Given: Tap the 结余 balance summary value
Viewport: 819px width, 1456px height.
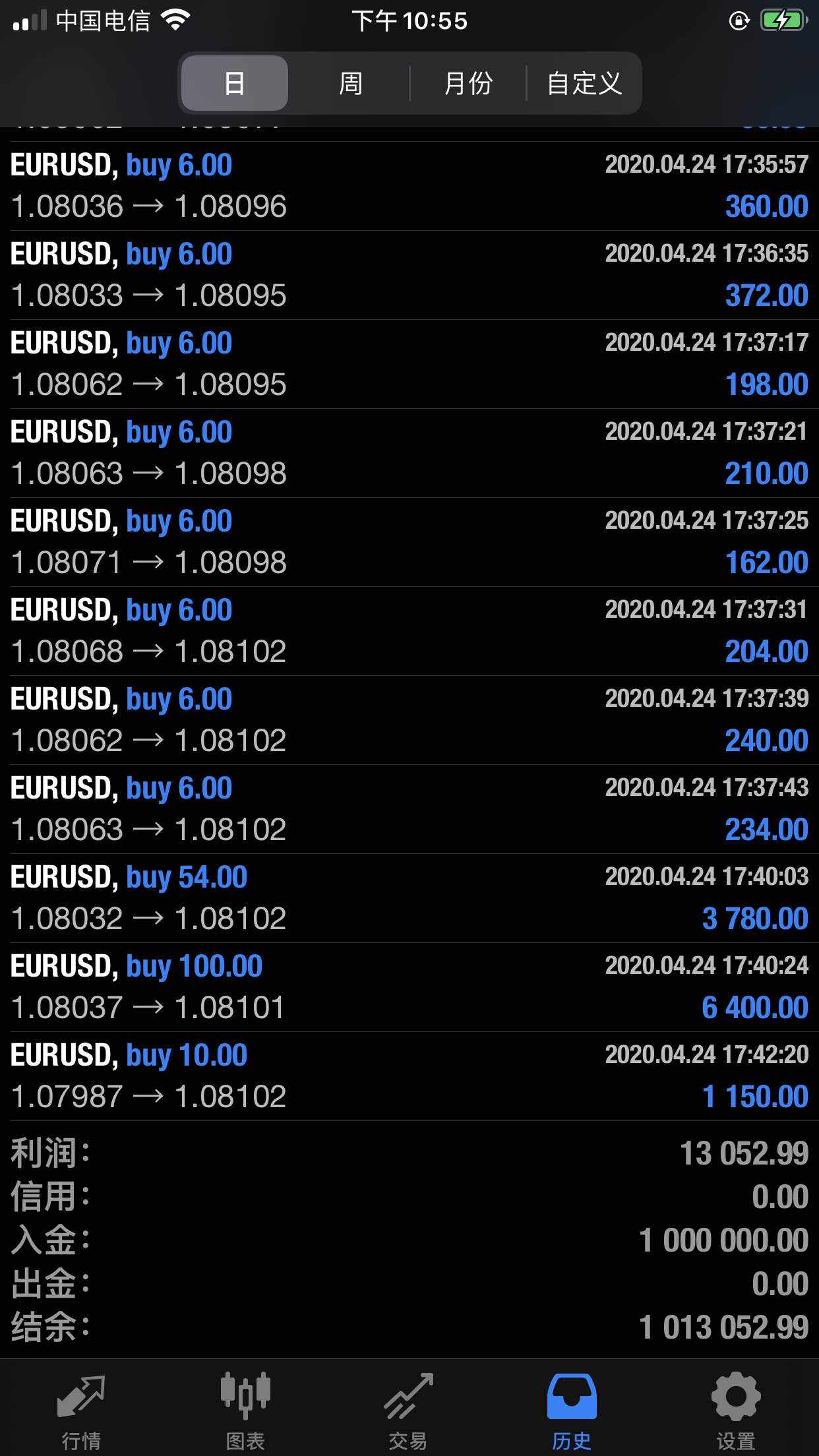Looking at the screenshot, I should (x=723, y=1327).
